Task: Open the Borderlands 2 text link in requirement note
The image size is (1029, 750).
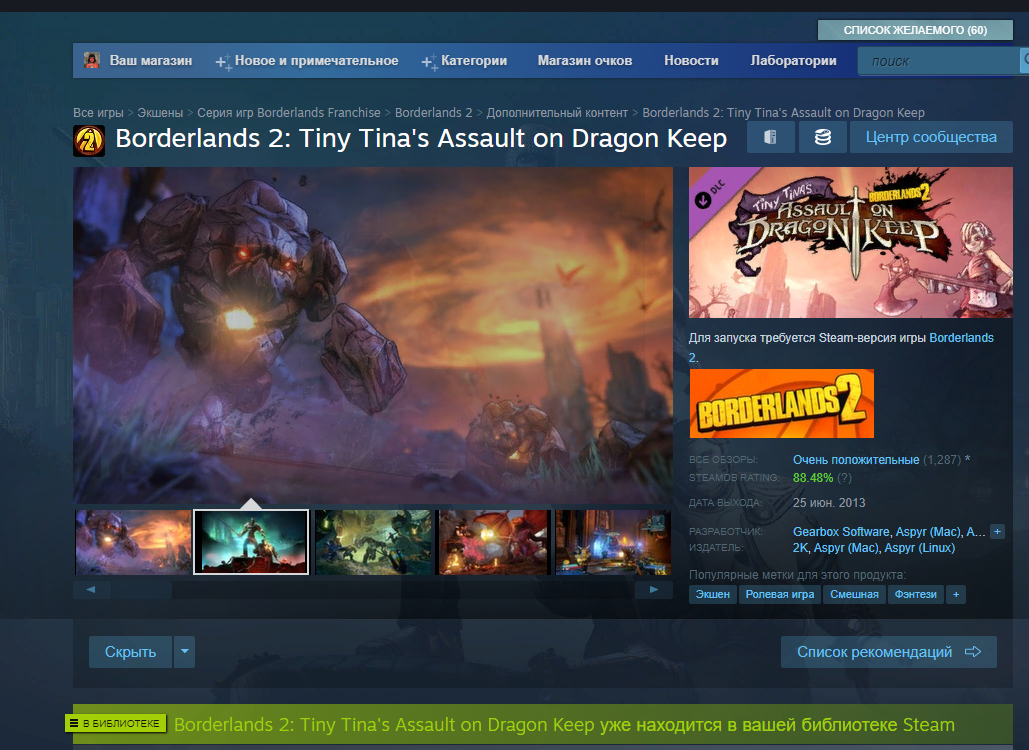Action: tap(961, 338)
